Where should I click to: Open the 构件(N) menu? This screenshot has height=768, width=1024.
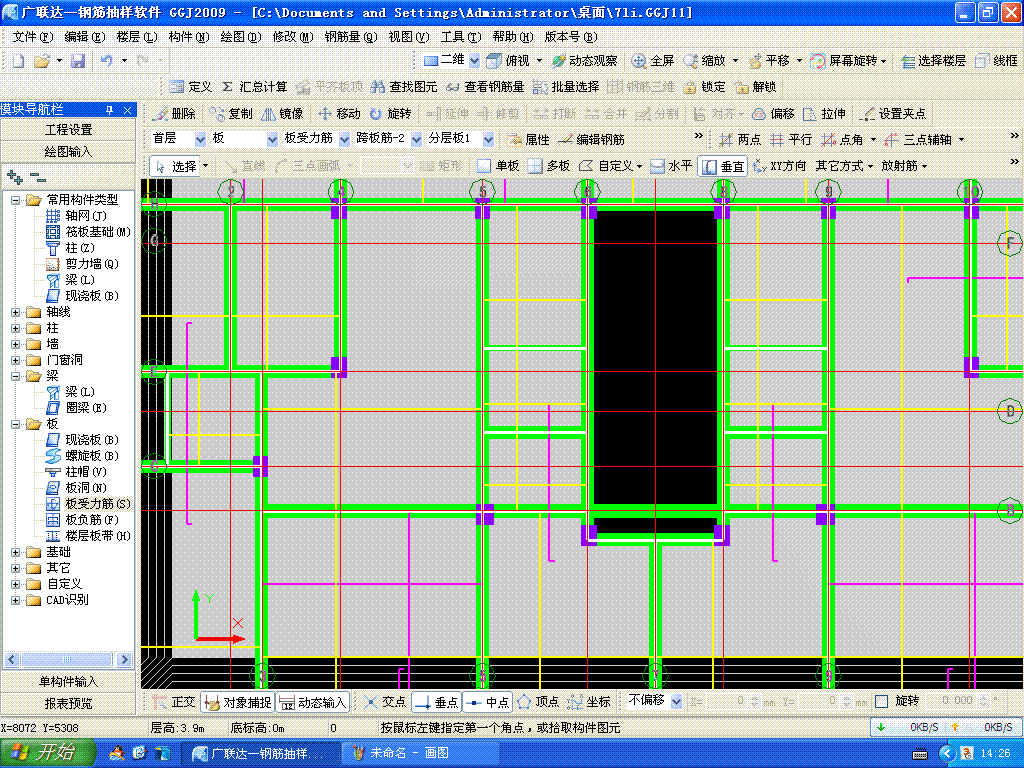pyautogui.click(x=189, y=37)
